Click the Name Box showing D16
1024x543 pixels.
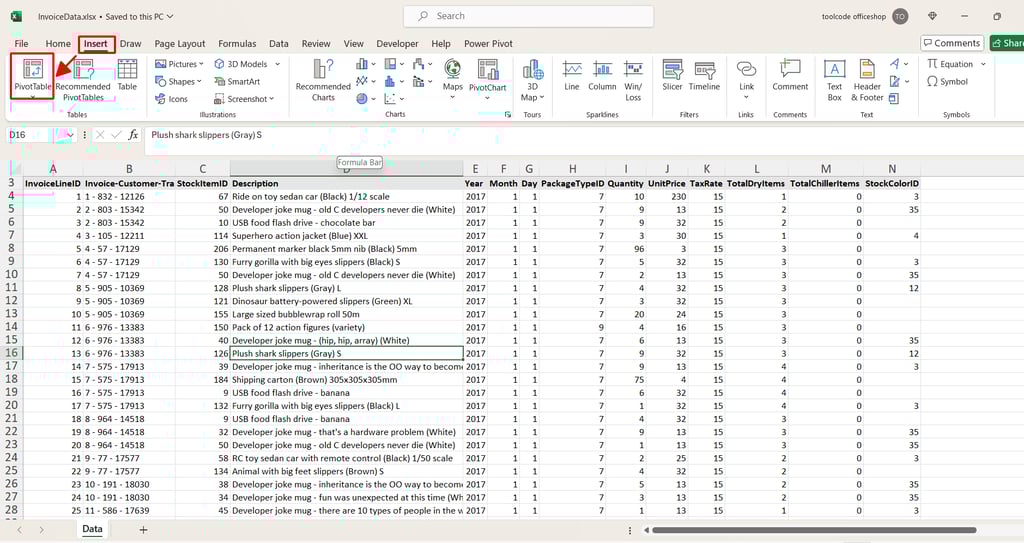point(40,135)
